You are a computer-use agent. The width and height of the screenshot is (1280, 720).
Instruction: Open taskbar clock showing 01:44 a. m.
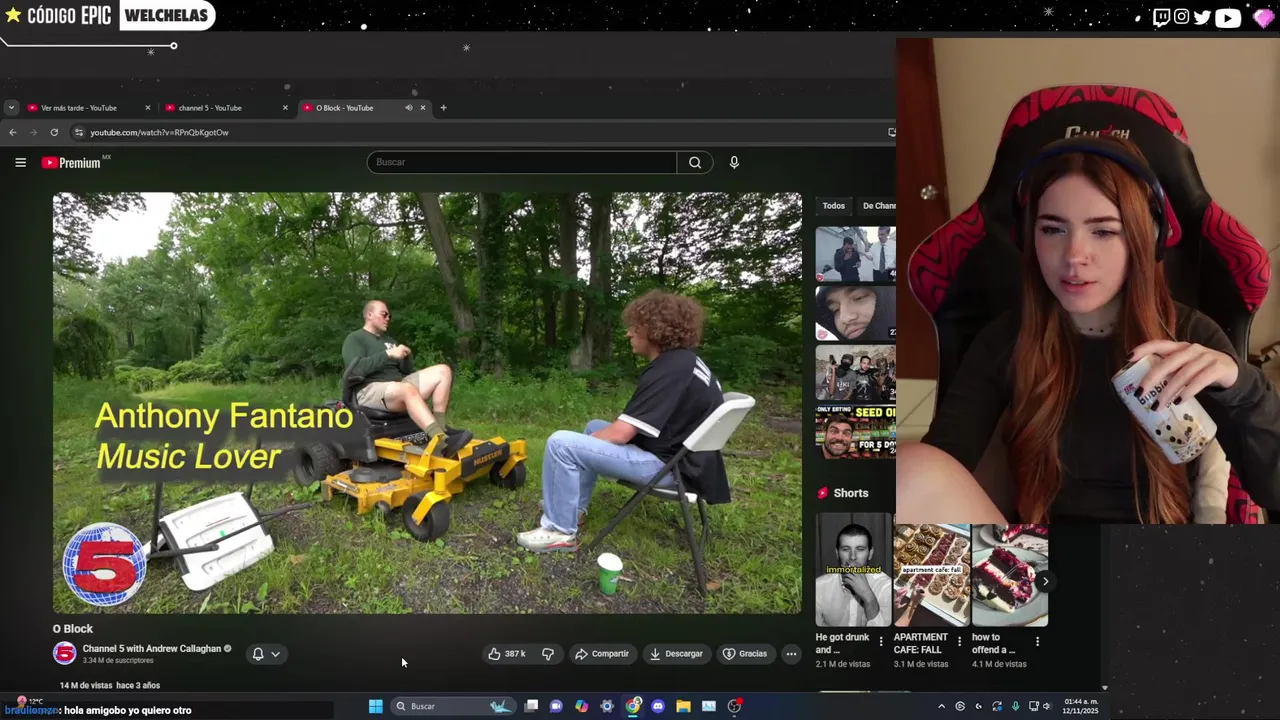pyautogui.click(x=1080, y=706)
